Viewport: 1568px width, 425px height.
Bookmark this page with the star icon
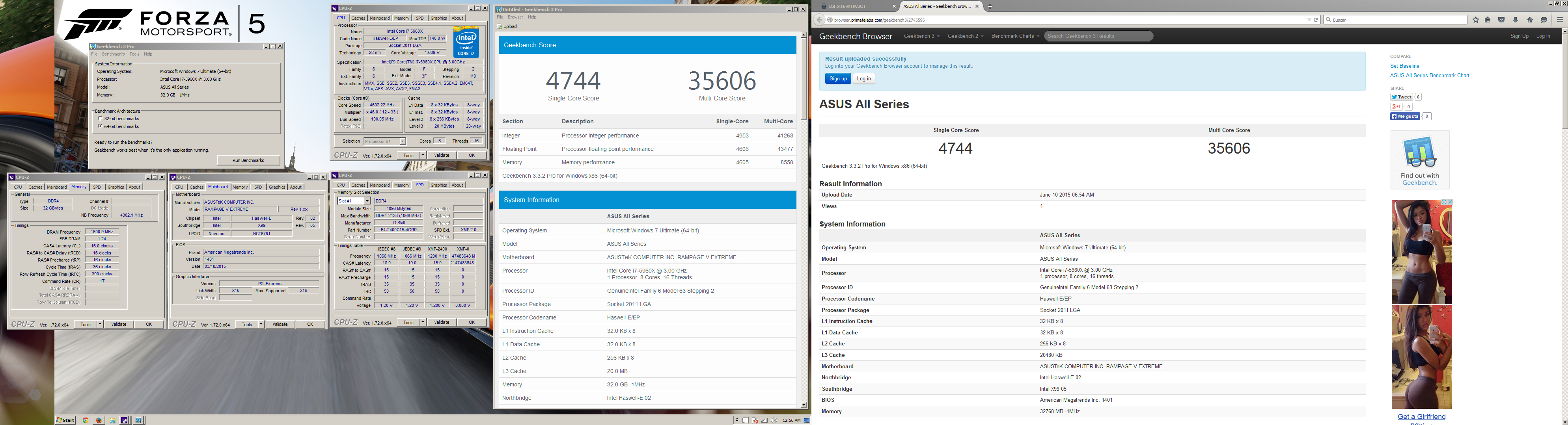pyautogui.click(x=1475, y=20)
